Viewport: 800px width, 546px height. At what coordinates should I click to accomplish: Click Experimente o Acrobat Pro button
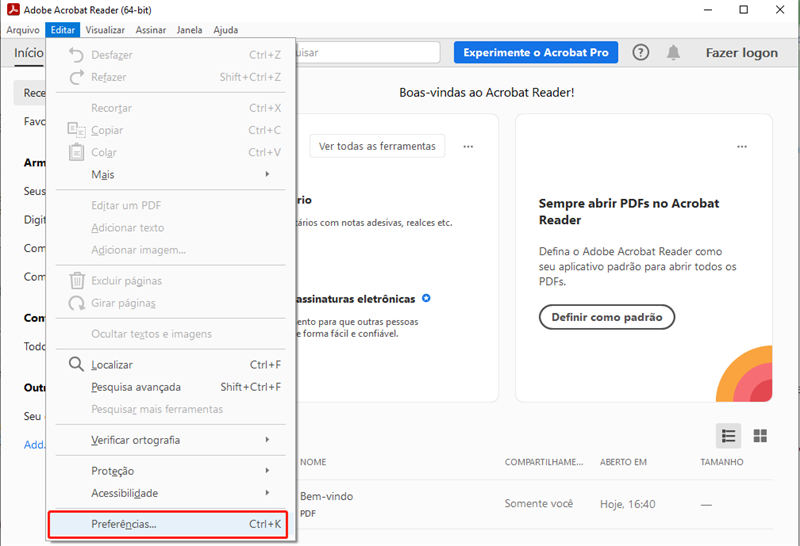coord(536,52)
